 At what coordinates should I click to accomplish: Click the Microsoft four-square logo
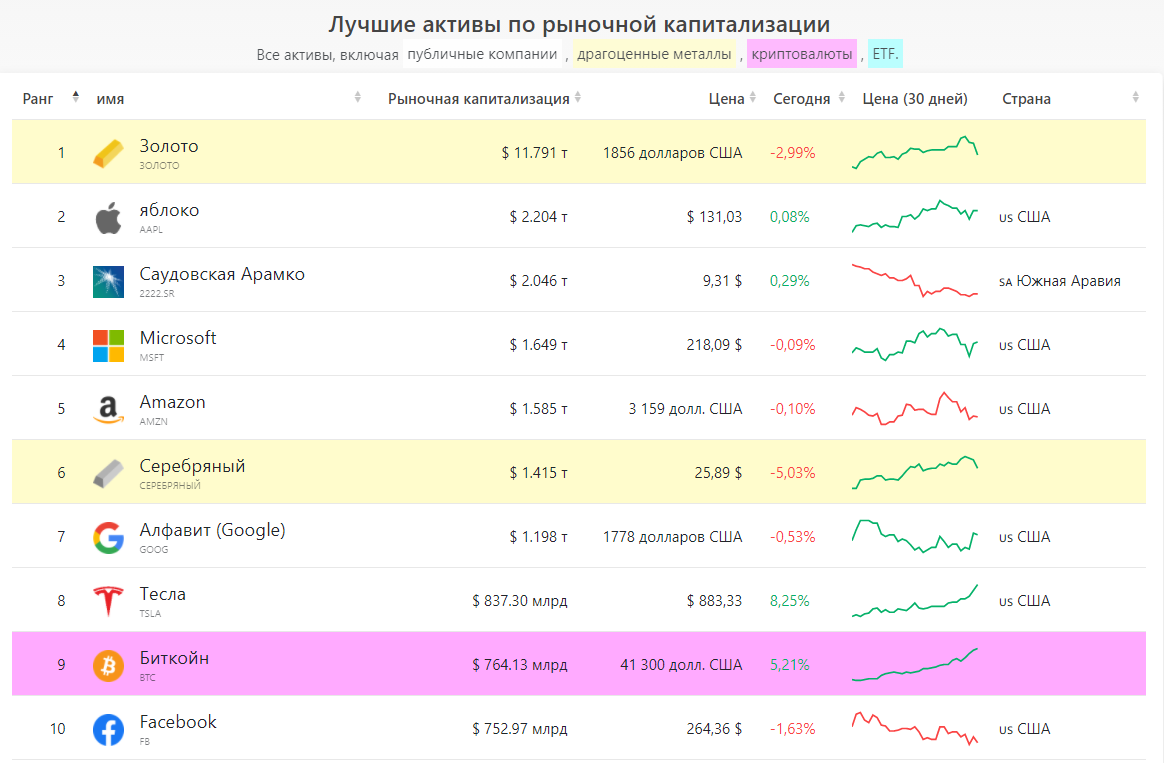(x=108, y=345)
